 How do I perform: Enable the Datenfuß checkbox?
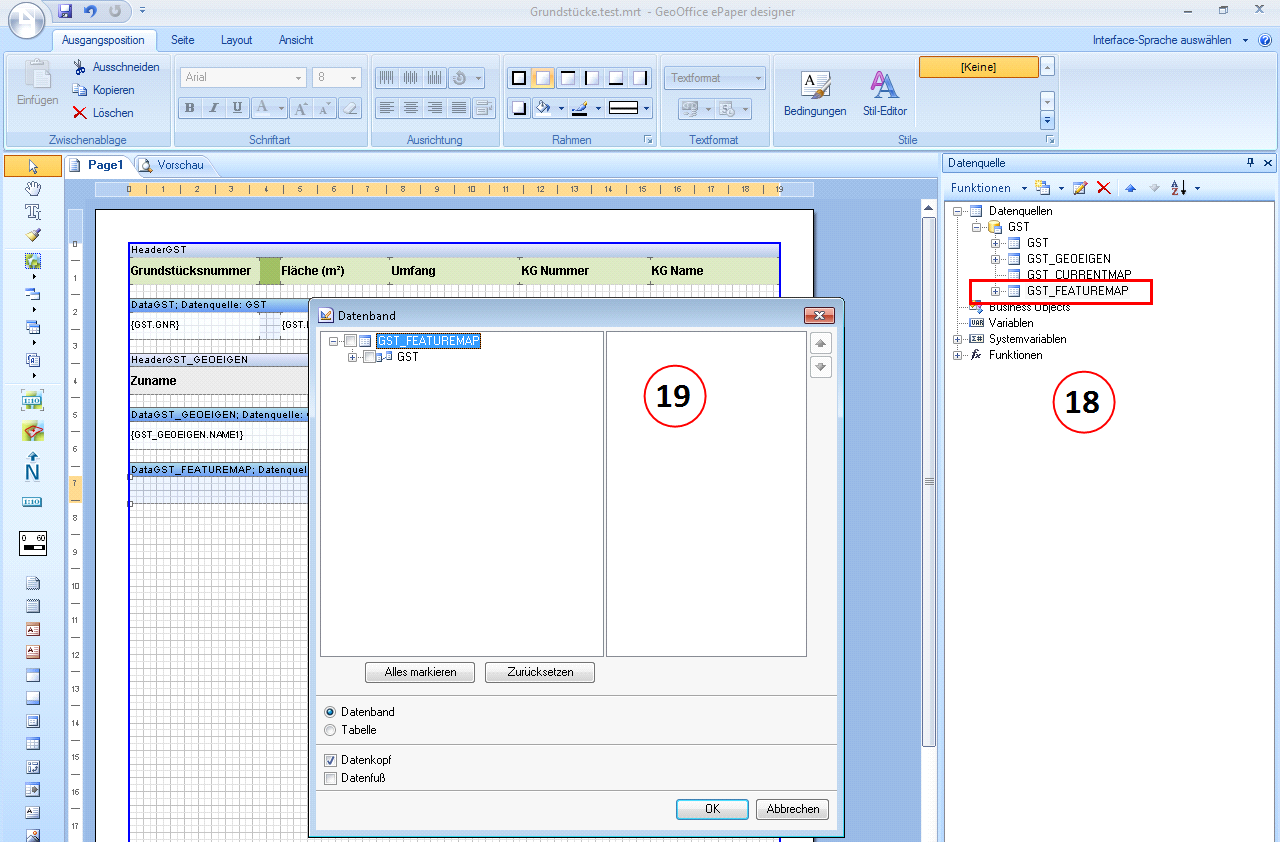coord(331,778)
